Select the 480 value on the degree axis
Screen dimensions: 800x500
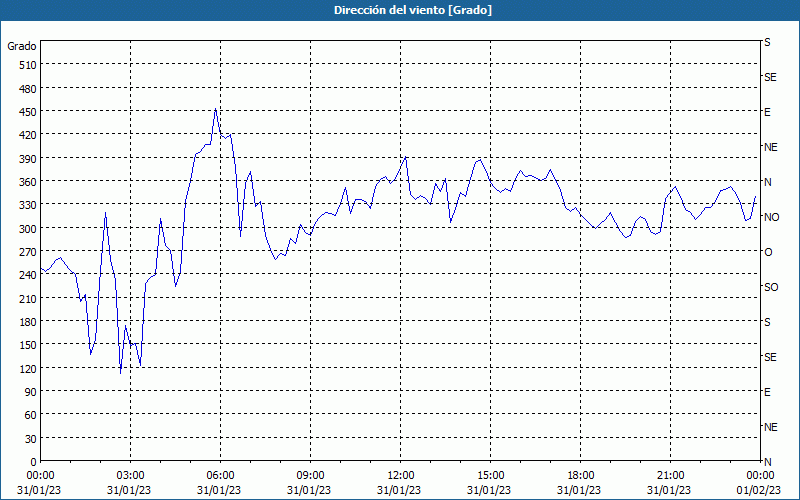coord(29,88)
